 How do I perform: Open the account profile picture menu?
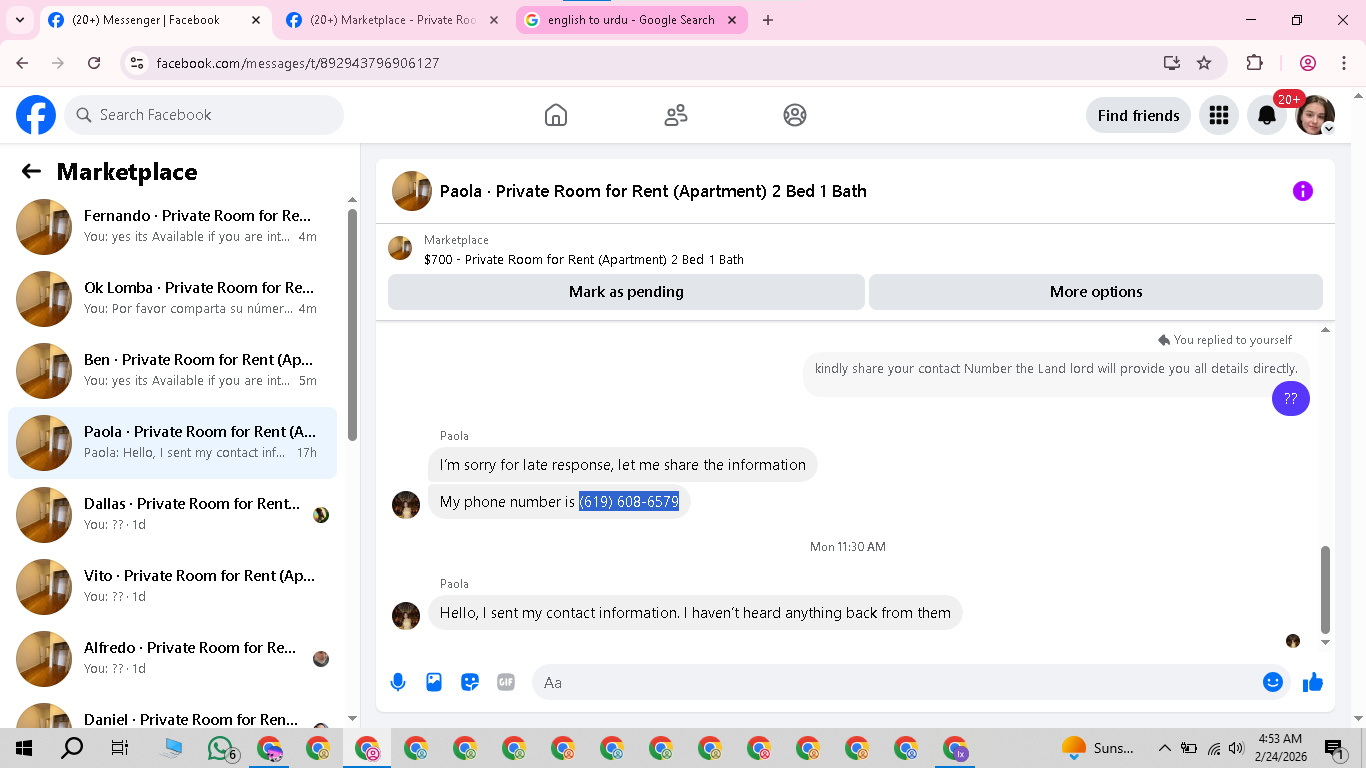pos(1315,115)
